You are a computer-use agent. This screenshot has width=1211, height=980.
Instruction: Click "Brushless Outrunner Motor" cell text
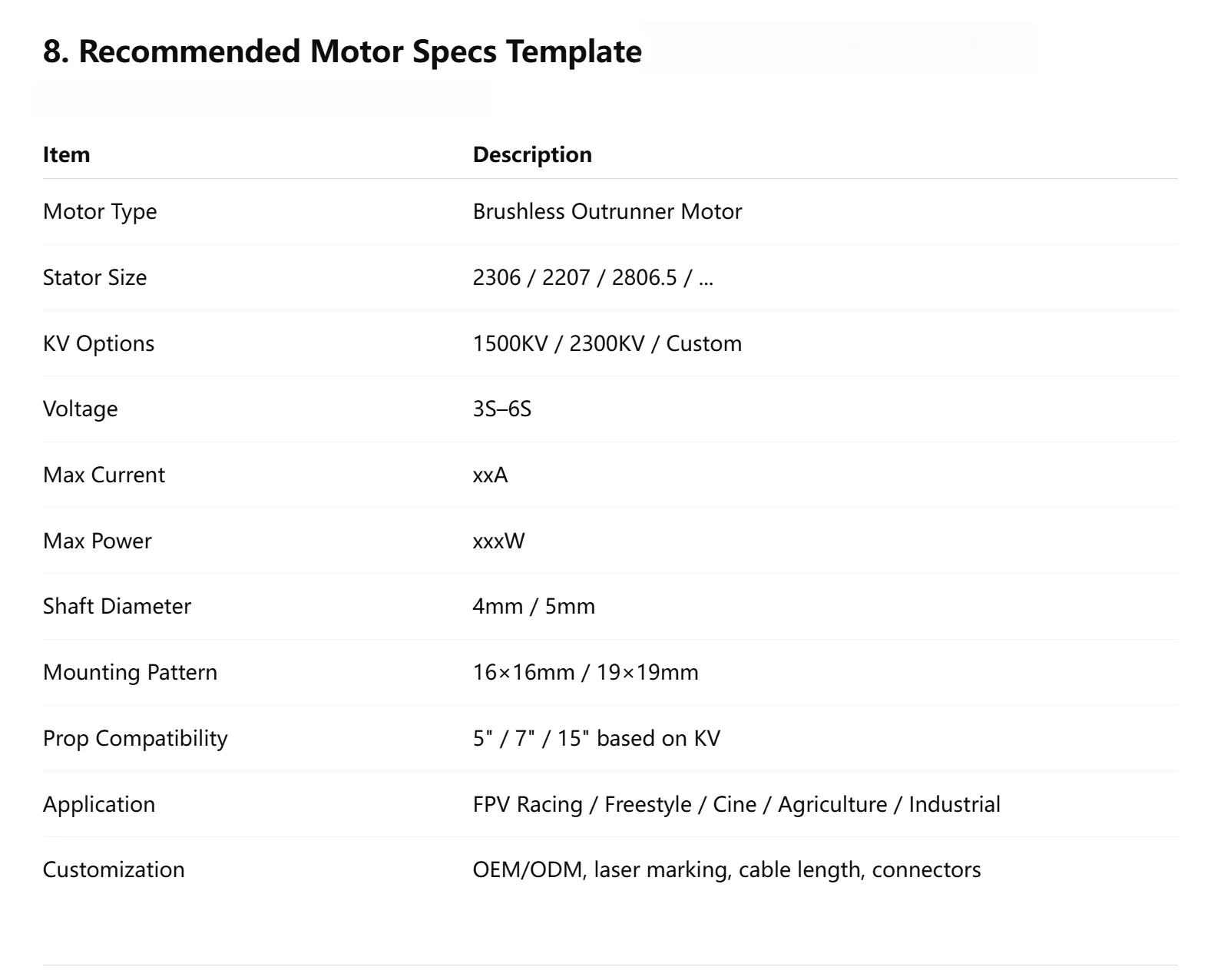pos(607,211)
